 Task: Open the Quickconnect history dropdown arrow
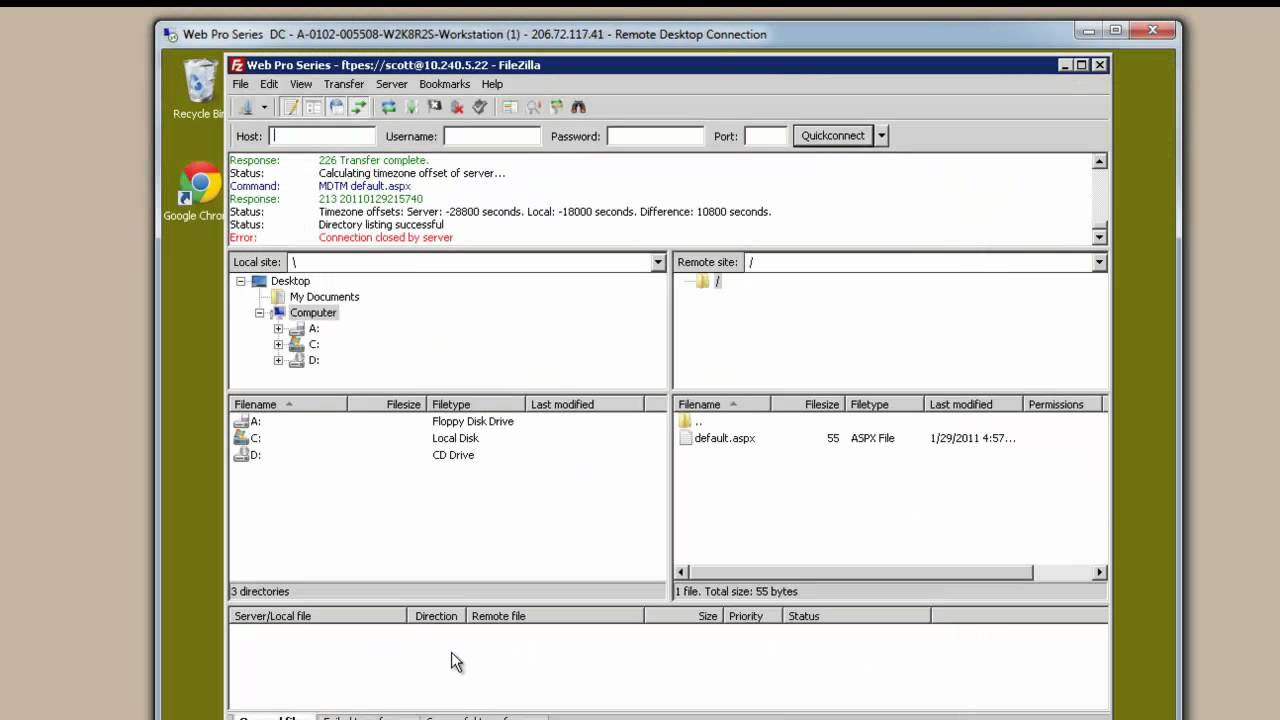click(881, 136)
